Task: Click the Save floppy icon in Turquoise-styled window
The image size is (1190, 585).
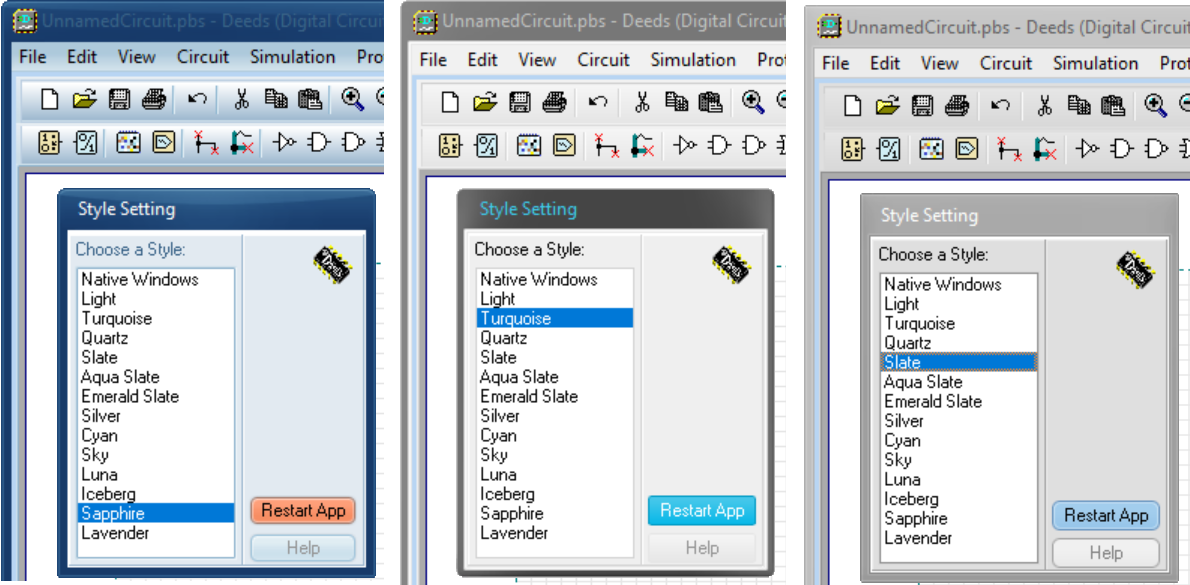Action: point(521,102)
